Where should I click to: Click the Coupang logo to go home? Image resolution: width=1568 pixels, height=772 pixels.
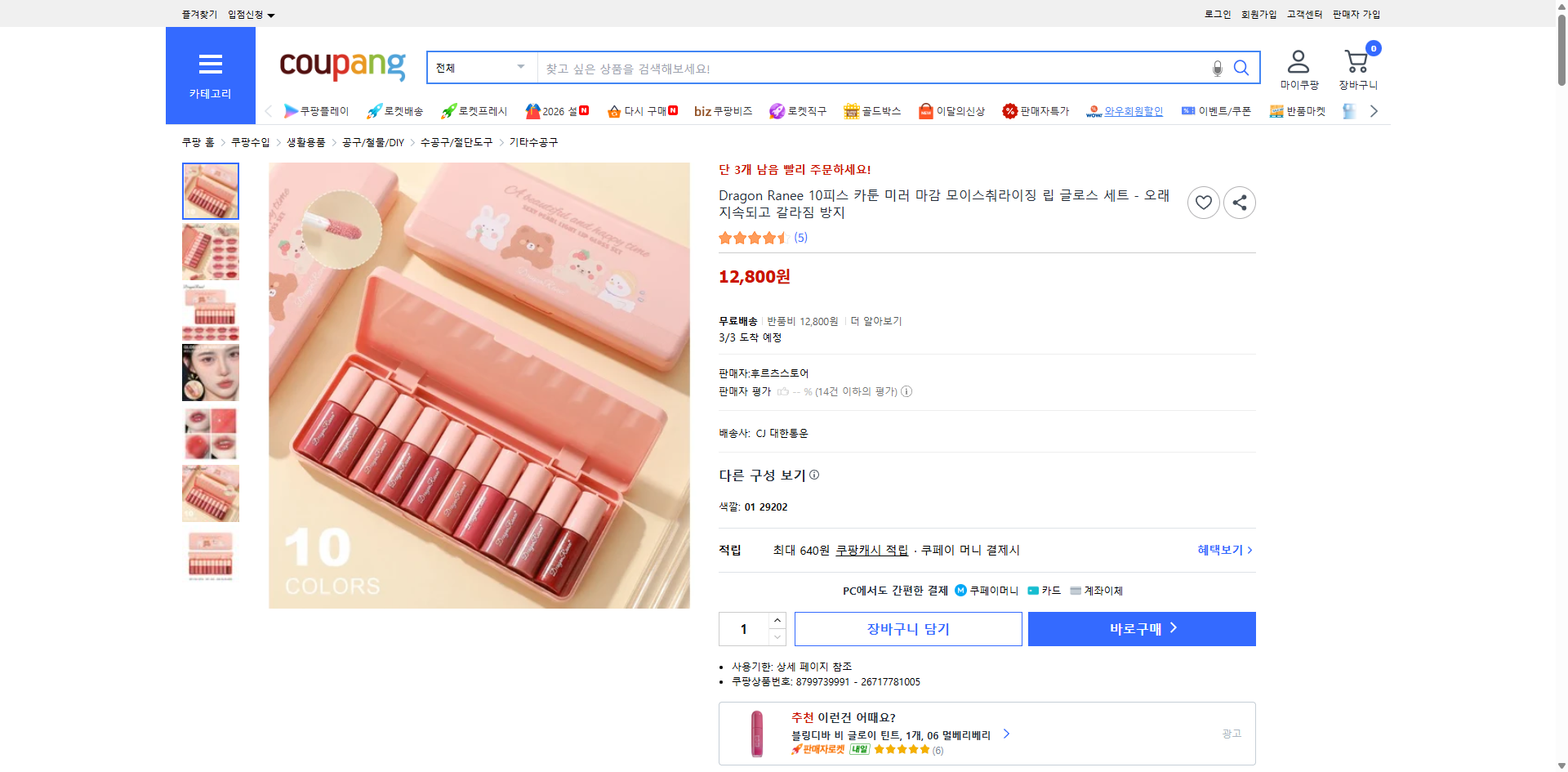click(x=341, y=67)
